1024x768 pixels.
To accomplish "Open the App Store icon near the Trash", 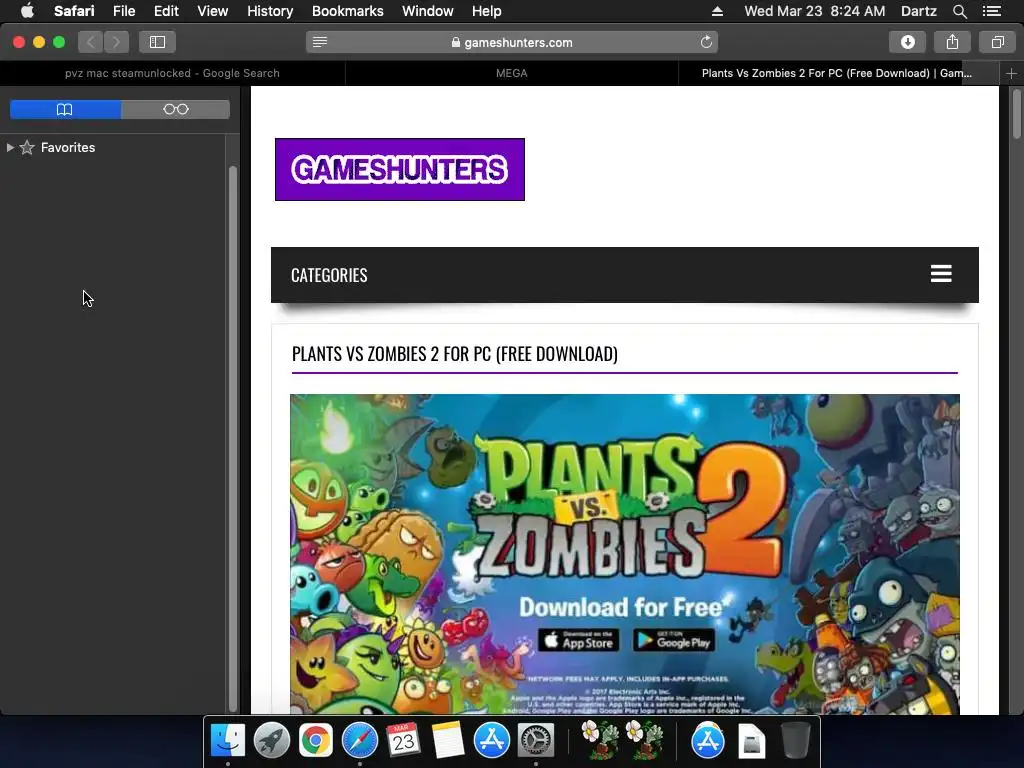I will pyautogui.click(x=707, y=741).
